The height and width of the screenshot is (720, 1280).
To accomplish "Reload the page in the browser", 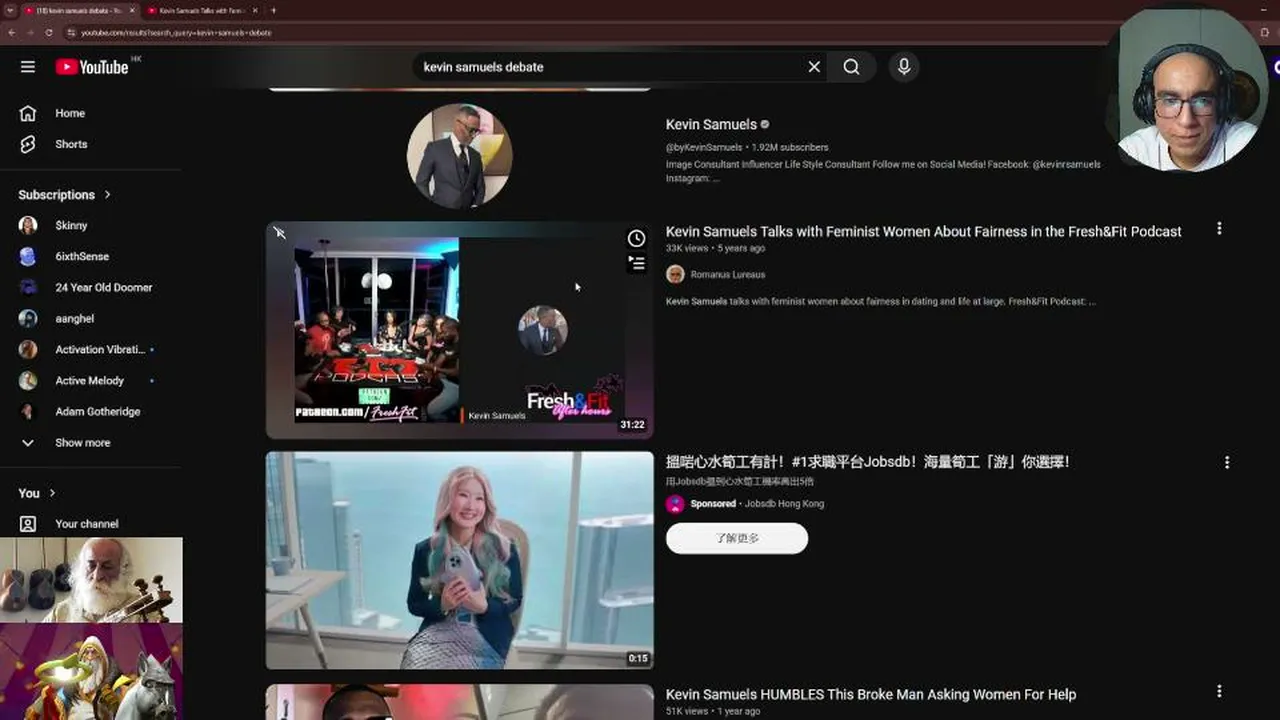I will [49, 32].
